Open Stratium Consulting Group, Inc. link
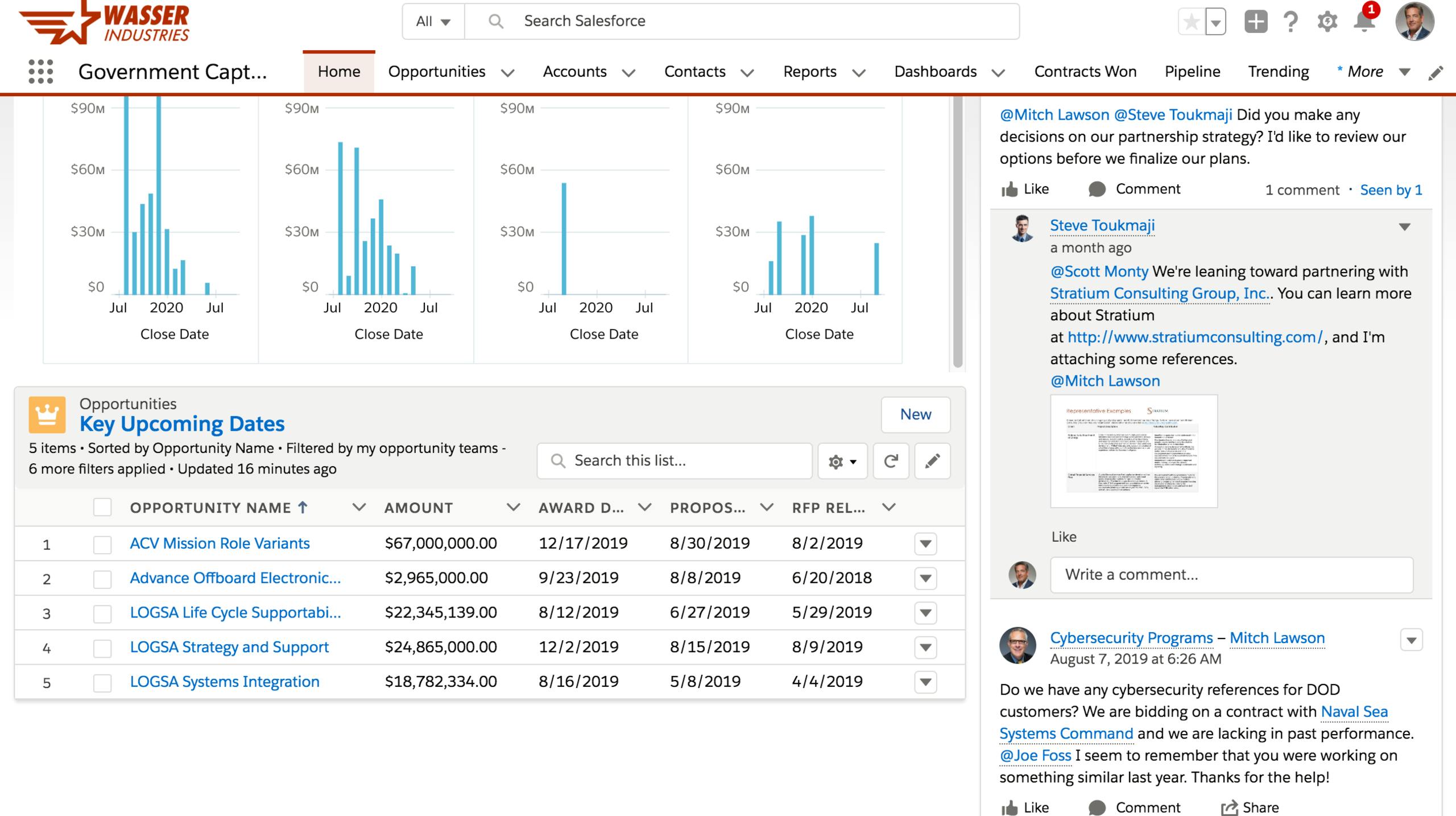Image resolution: width=1456 pixels, height=816 pixels. click(1160, 294)
